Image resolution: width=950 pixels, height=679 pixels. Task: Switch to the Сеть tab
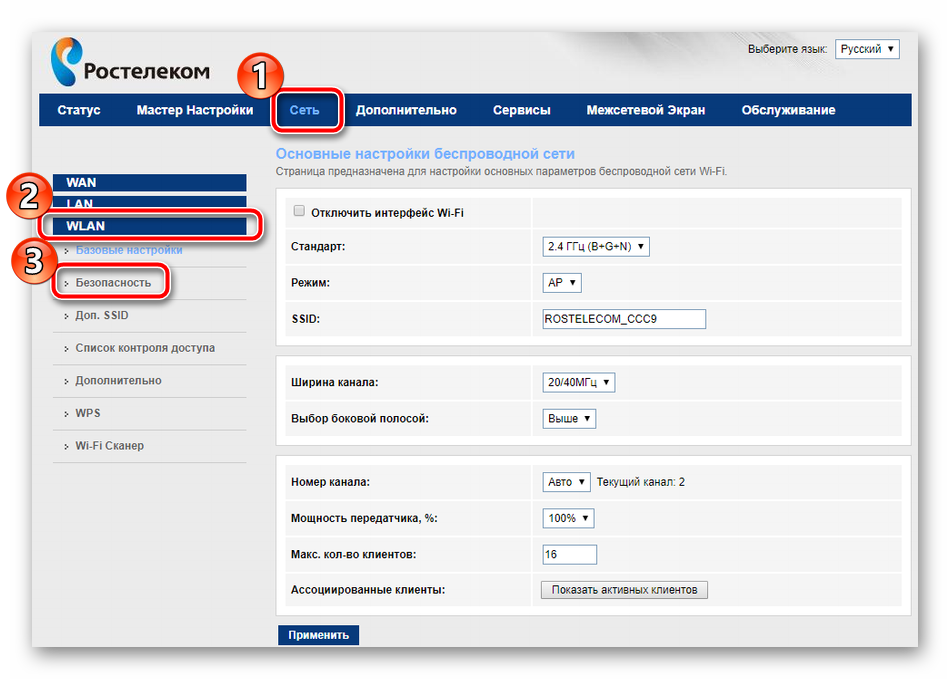tap(305, 110)
